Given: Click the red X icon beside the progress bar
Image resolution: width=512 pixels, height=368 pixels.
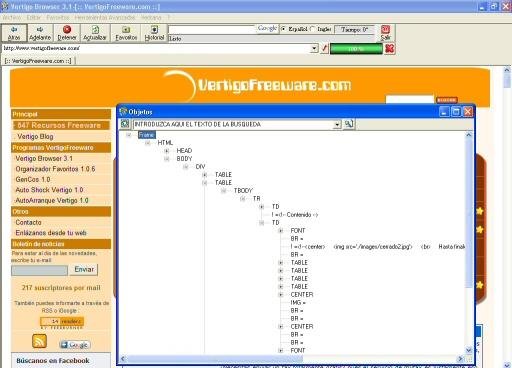Looking at the screenshot, I should 389,49.
